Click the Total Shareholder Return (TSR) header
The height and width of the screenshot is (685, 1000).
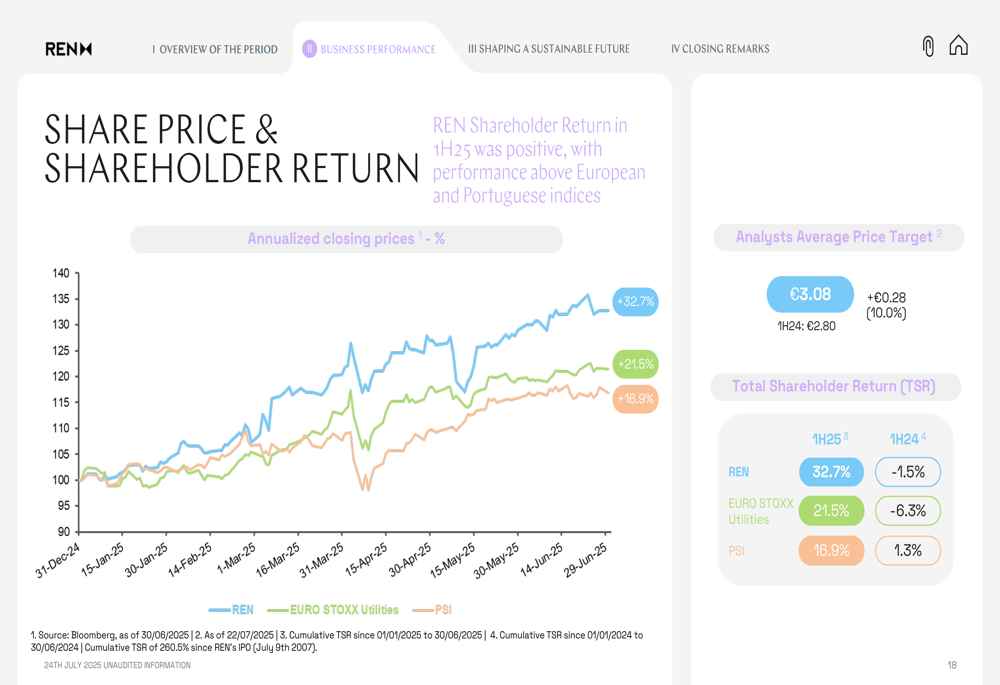point(835,387)
